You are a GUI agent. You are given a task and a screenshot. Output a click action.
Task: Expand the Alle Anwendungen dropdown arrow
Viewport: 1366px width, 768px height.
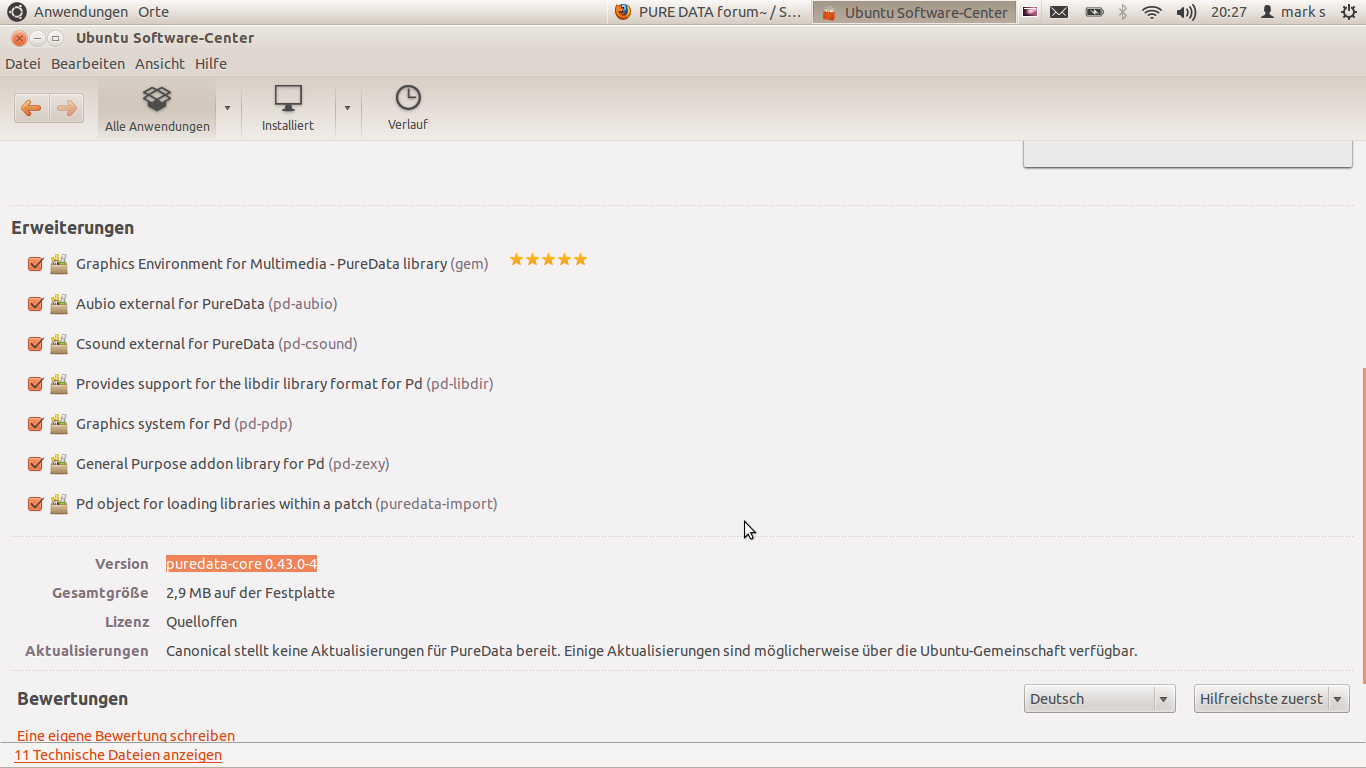(x=228, y=108)
